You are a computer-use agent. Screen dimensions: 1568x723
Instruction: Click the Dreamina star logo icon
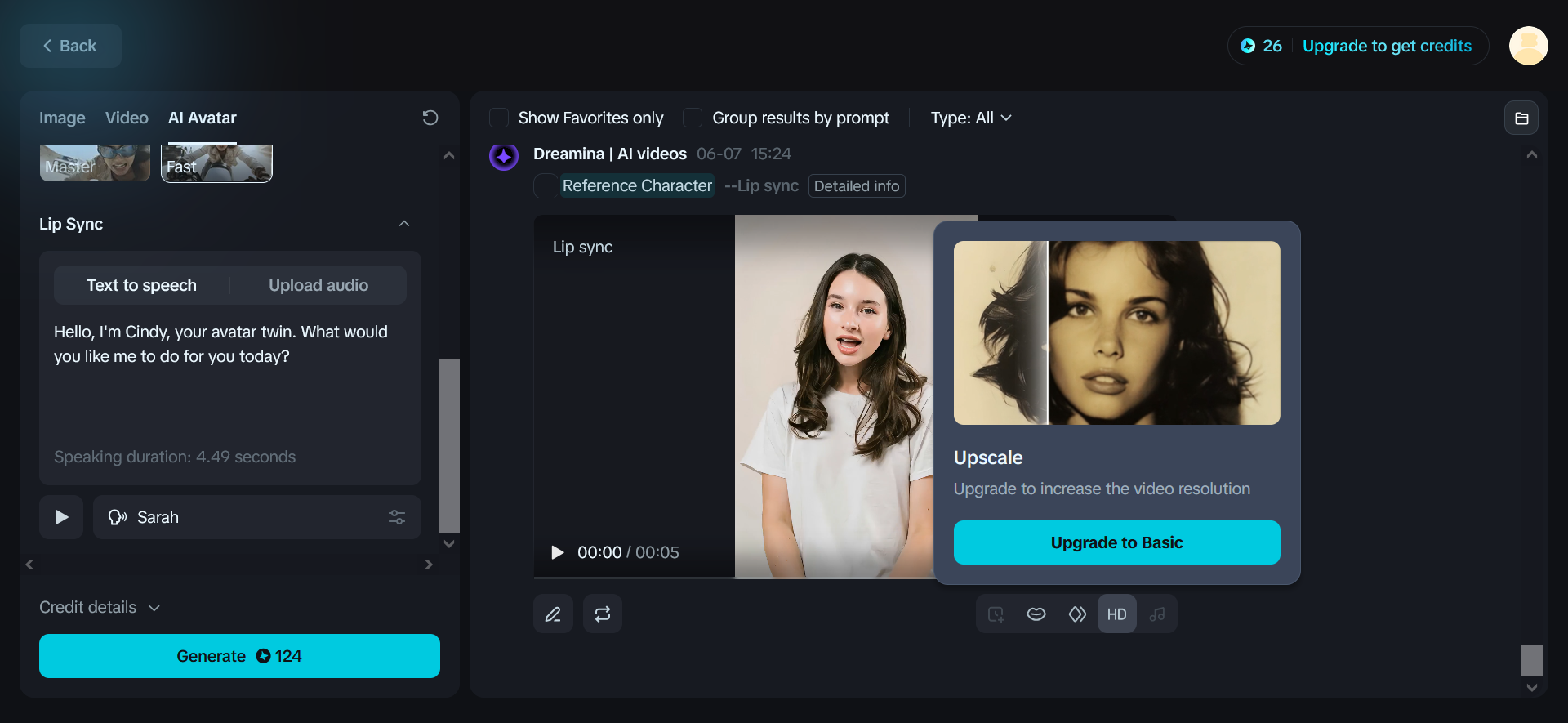click(504, 156)
